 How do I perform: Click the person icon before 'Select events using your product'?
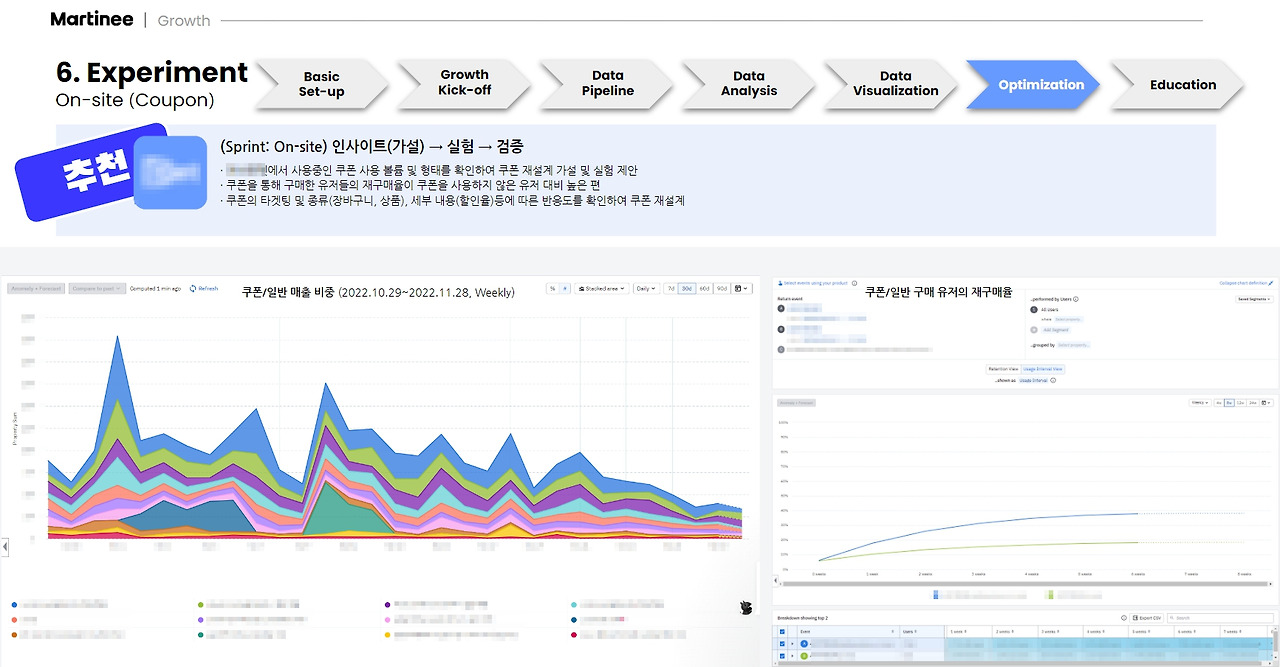point(779,283)
